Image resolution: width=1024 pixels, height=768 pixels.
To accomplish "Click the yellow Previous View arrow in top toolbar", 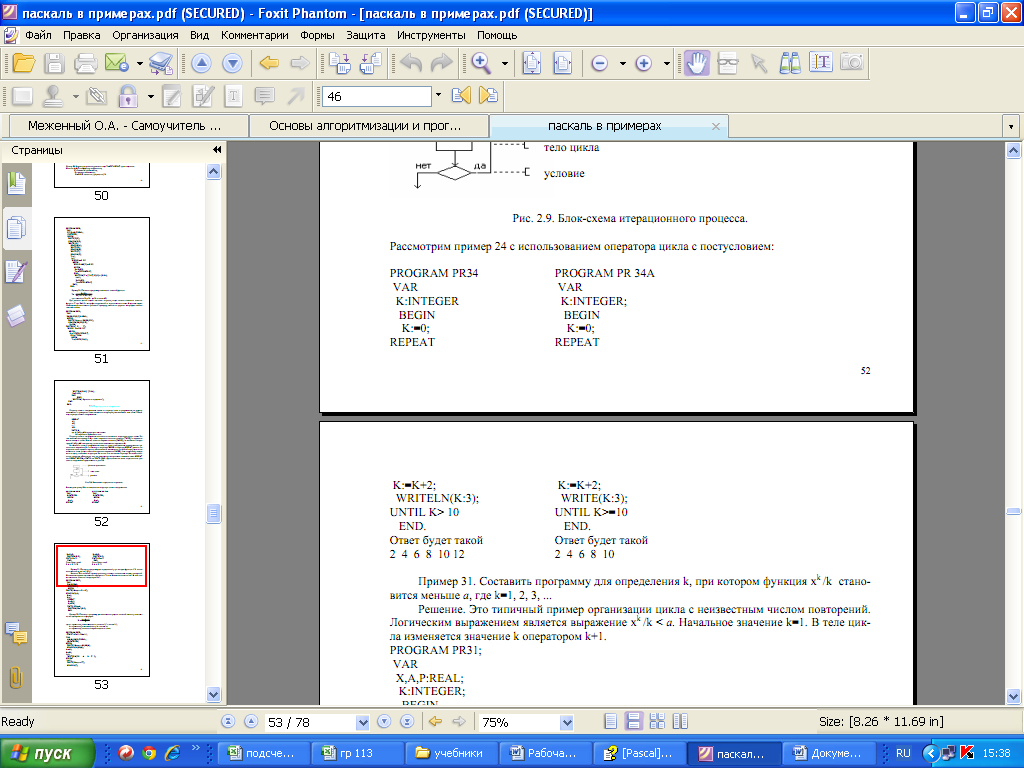I will (x=269, y=63).
